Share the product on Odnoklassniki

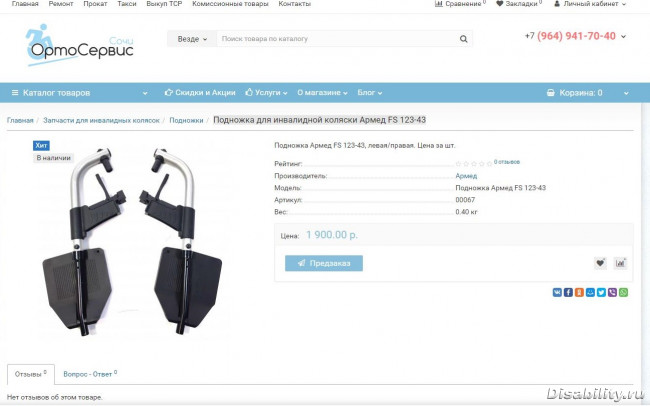(x=579, y=292)
